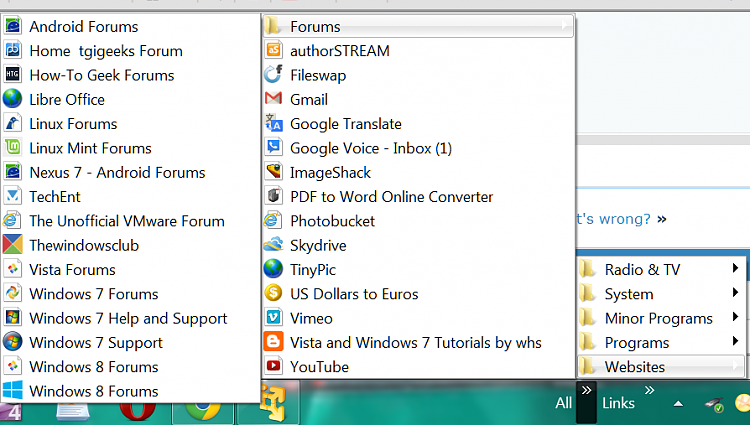Click the Gmail envelope icon
The height and width of the screenshot is (425, 750).
[x=274, y=98]
